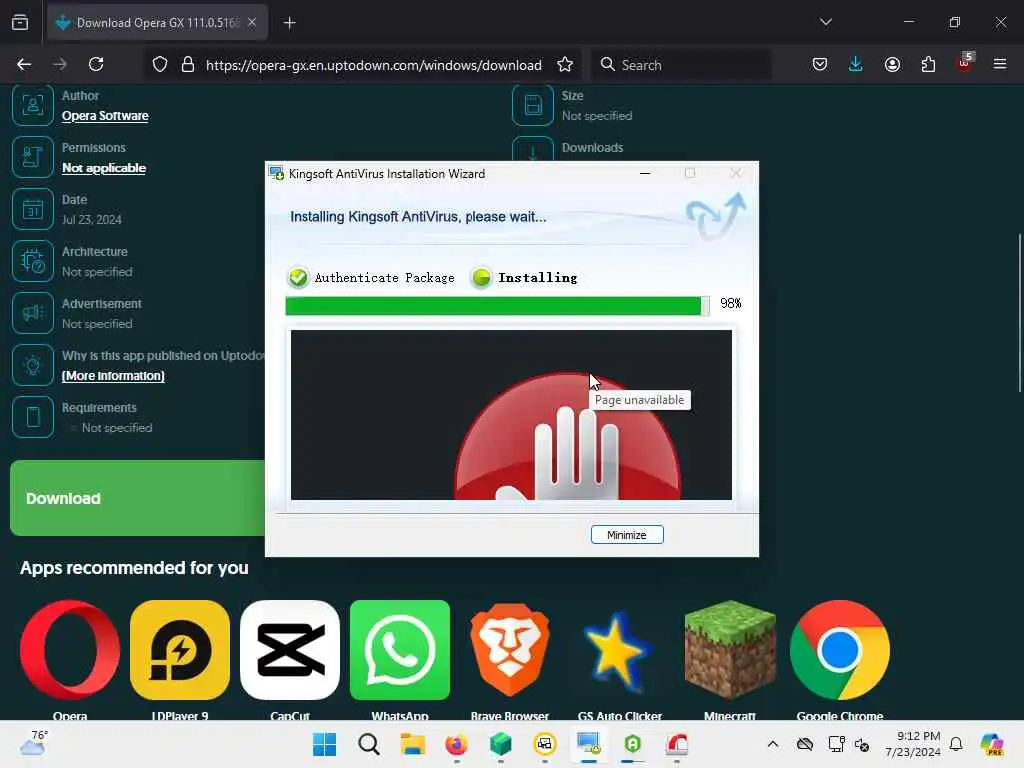The height and width of the screenshot is (768, 1024).
Task: Click the Search box in toolbar
Action: (681, 65)
